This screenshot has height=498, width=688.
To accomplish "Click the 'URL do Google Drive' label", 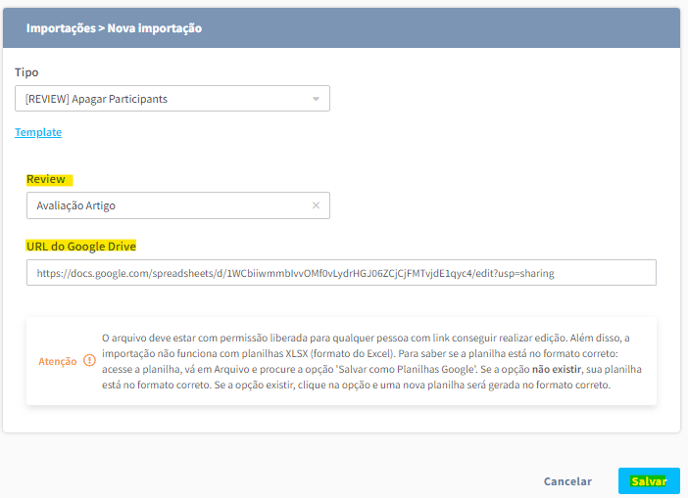I will (81, 246).
